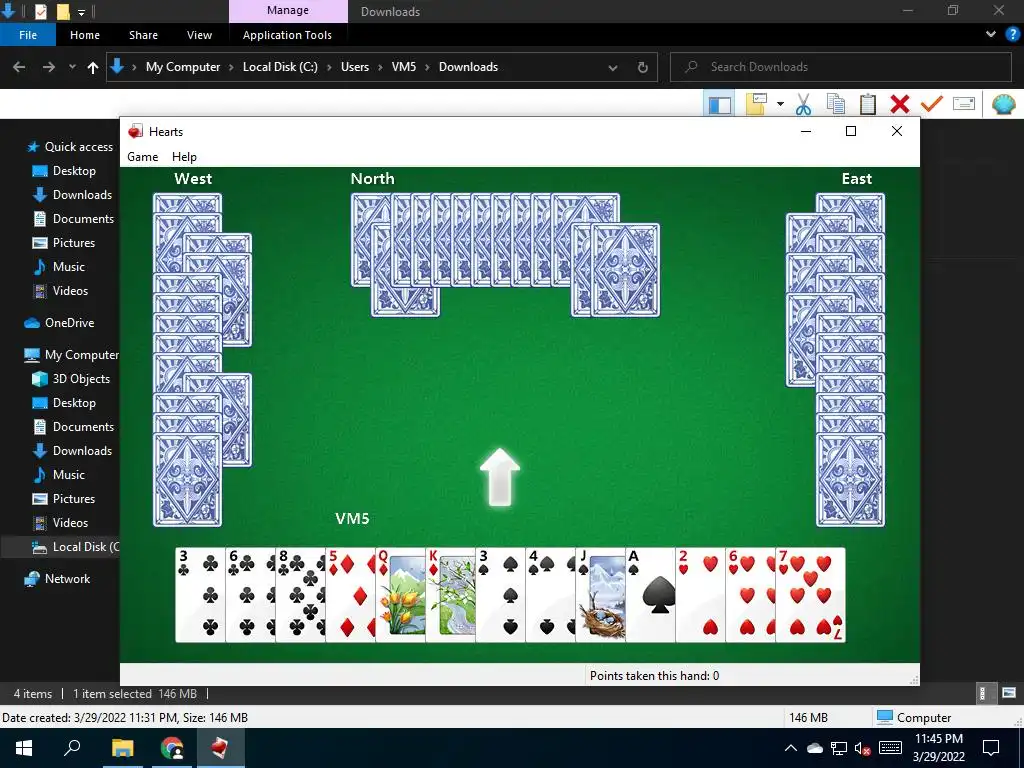Click the orange checkmark Rename icon
The height and width of the screenshot is (768, 1024).
(x=932, y=104)
